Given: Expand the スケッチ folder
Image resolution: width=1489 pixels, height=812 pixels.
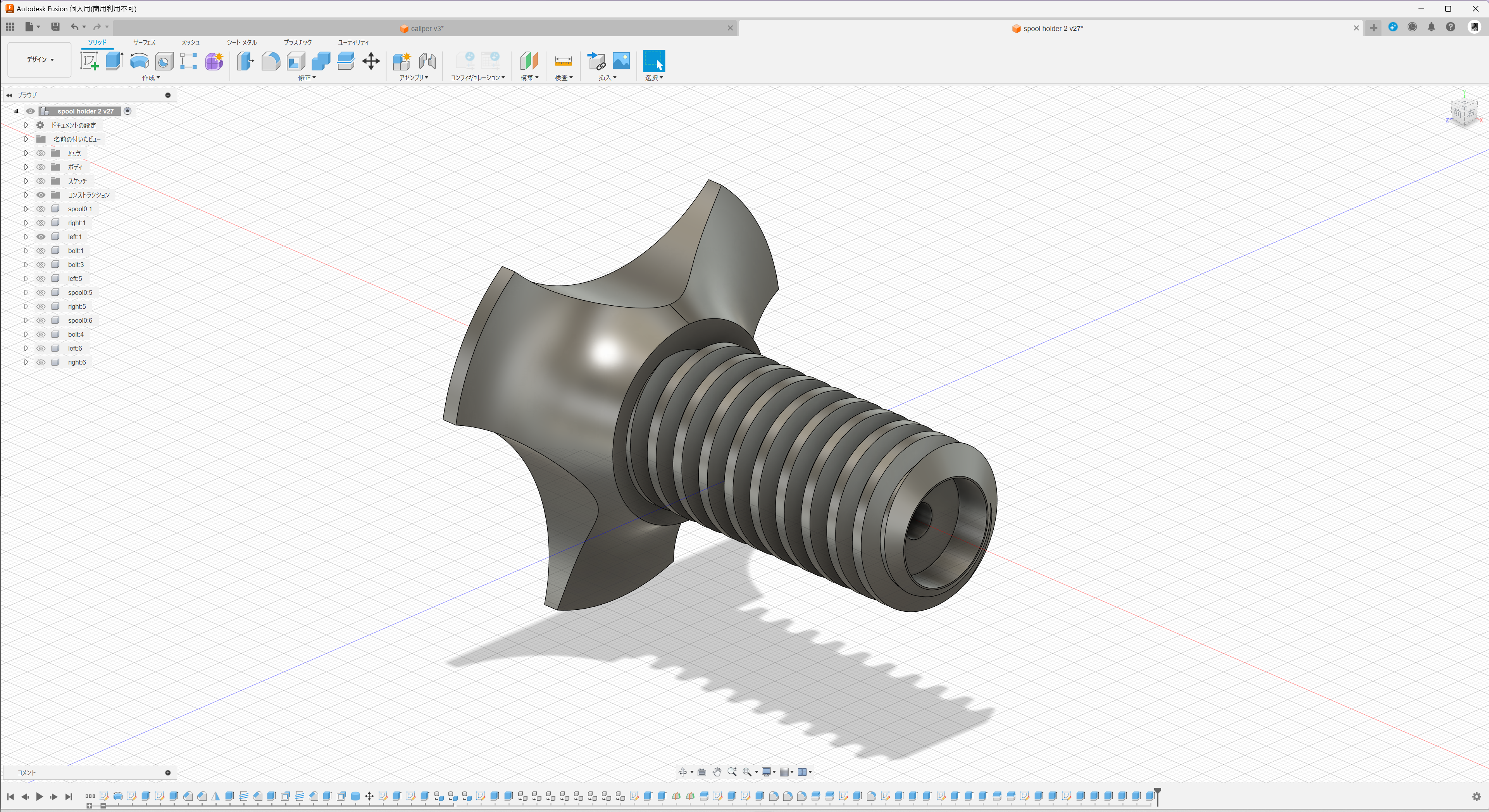Looking at the screenshot, I should pyautogui.click(x=26, y=181).
